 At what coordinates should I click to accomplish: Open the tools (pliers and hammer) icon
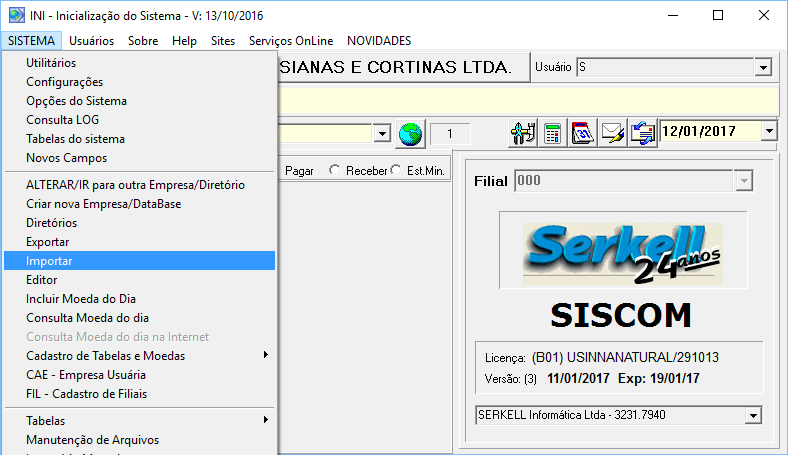click(x=523, y=133)
